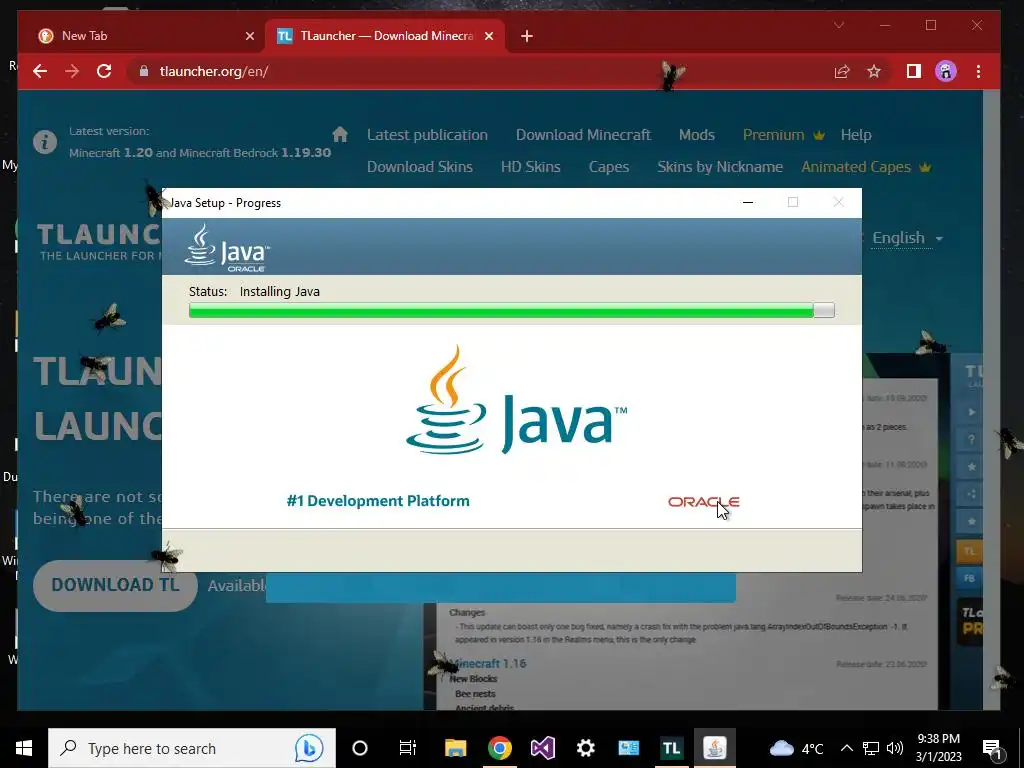The image size is (1024, 768).
Task: Open Visual Studio from taskbar
Action: pos(543,748)
